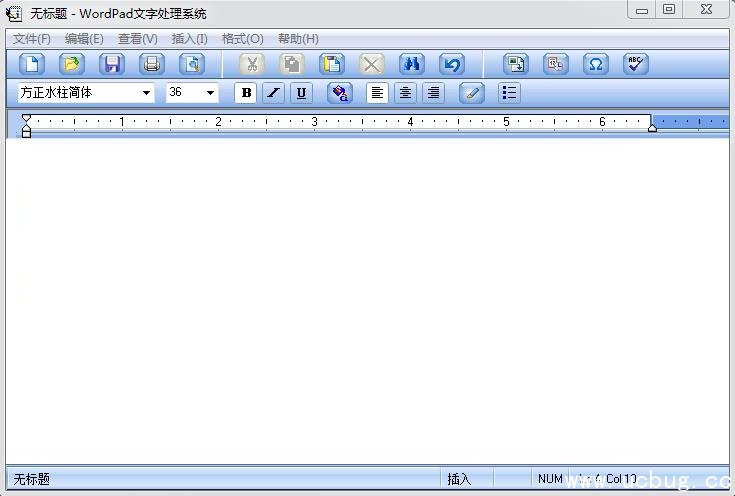Expand the font size dropdown
The image size is (735, 496).
210,93
